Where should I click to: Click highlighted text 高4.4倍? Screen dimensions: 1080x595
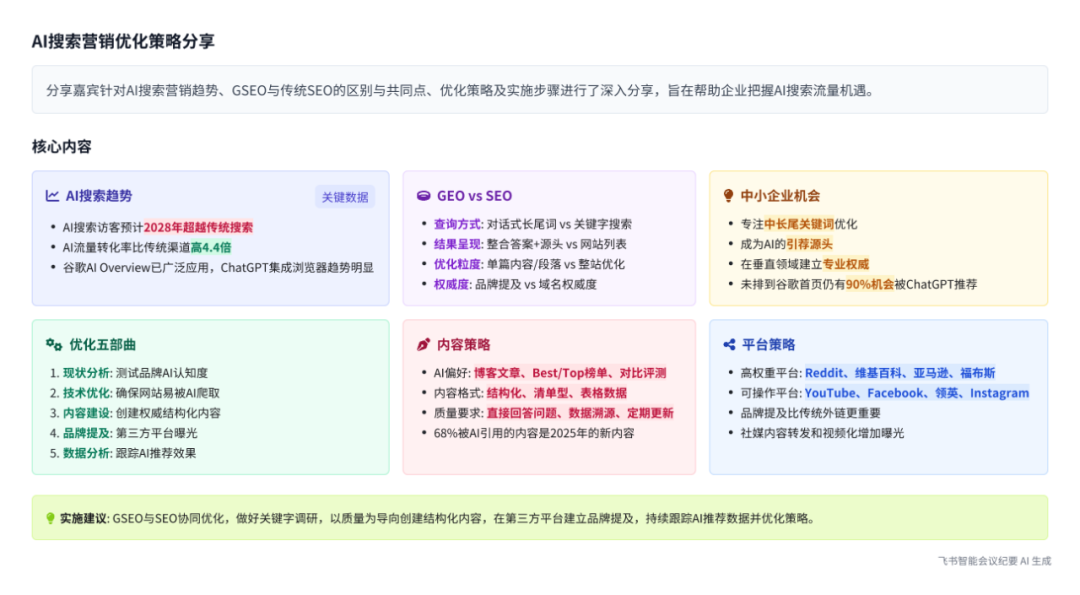pos(211,247)
